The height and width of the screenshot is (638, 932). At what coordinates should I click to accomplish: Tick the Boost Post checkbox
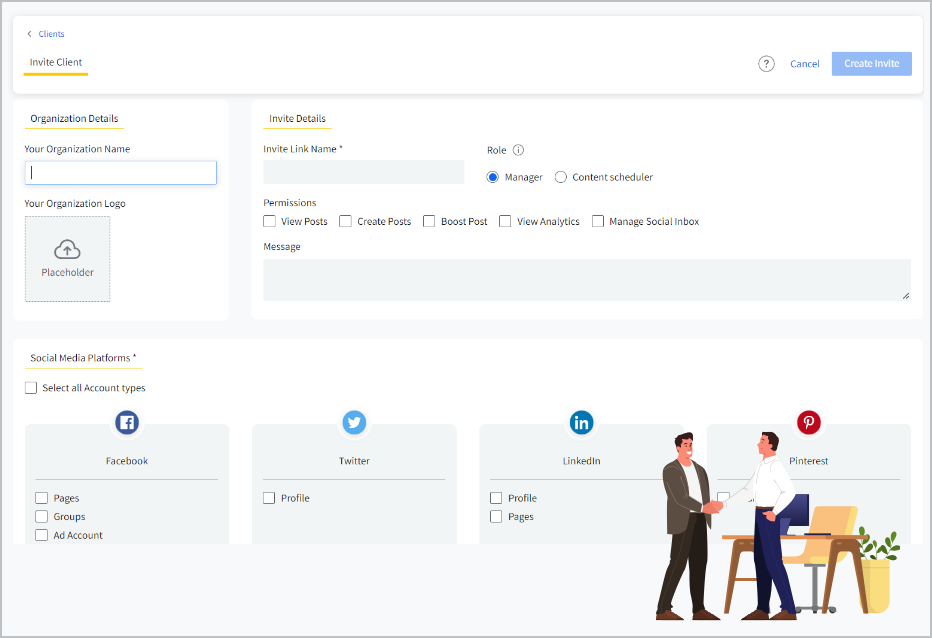(429, 221)
